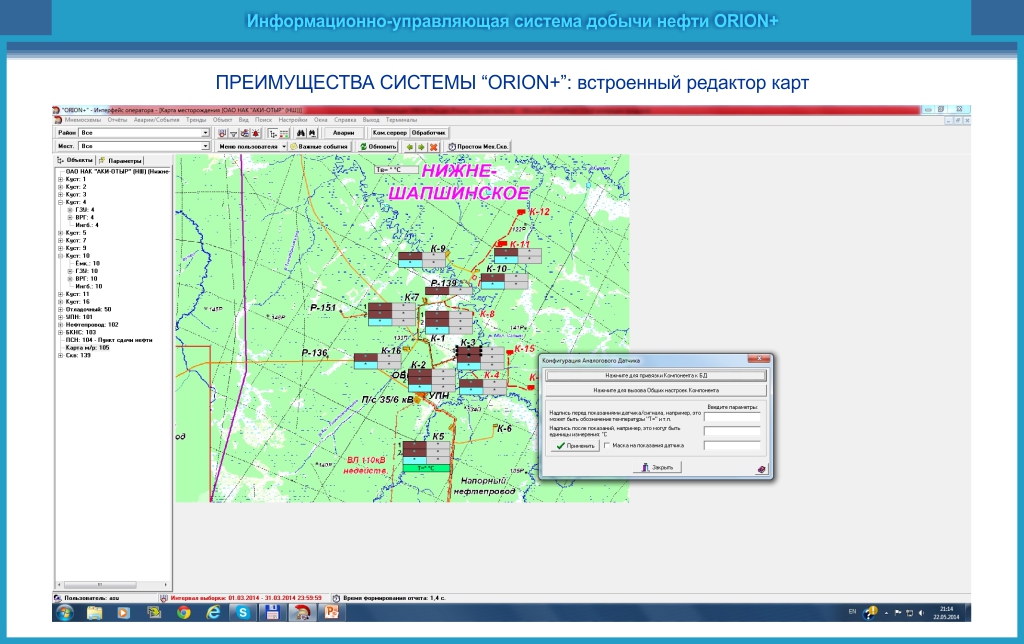The height and width of the screenshot is (644, 1024).
Task: Switch to the 'Объекты' tab
Action: pyautogui.click(x=75, y=160)
